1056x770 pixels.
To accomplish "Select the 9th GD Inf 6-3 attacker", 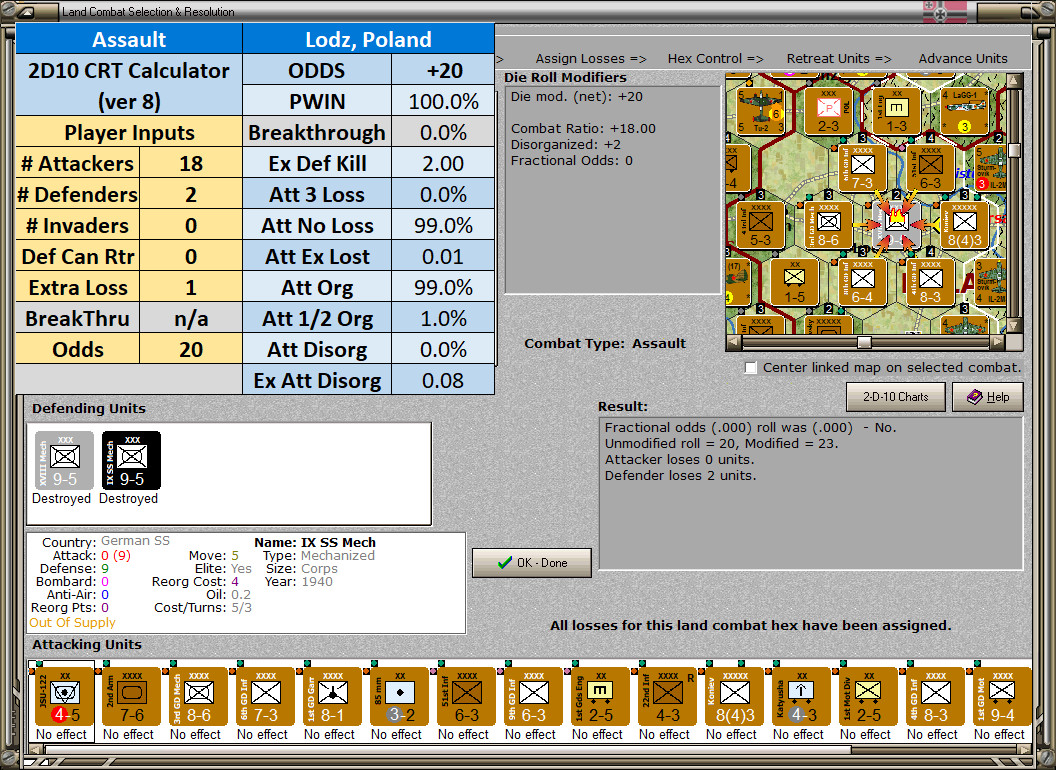I will click(x=533, y=697).
